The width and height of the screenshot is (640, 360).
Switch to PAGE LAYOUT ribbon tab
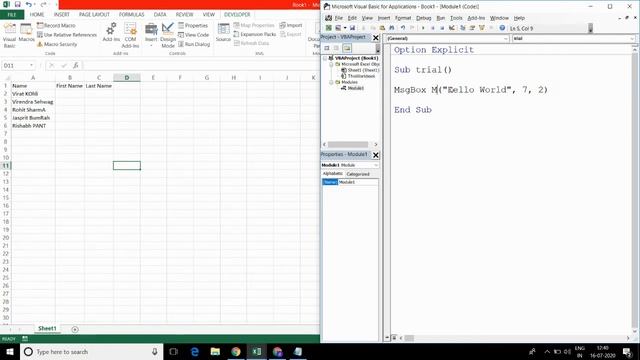pos(94,14)
